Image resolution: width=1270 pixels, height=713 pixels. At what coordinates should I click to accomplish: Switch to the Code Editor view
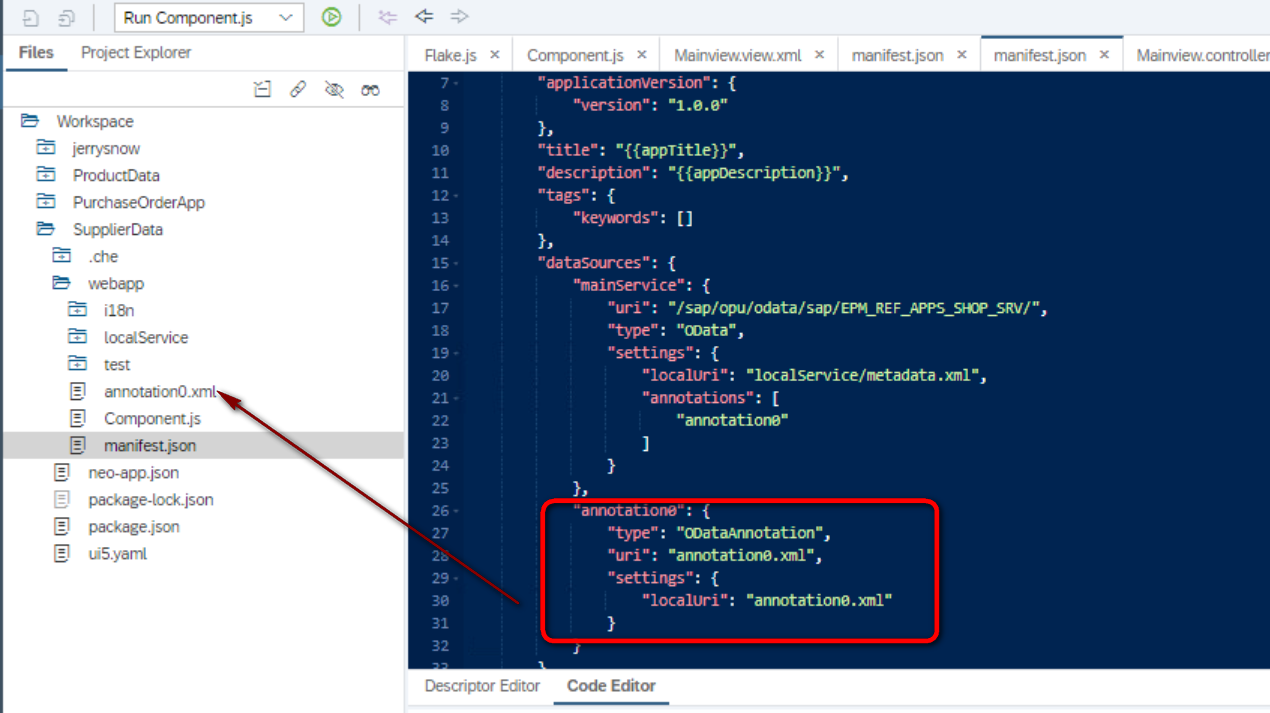611,686
